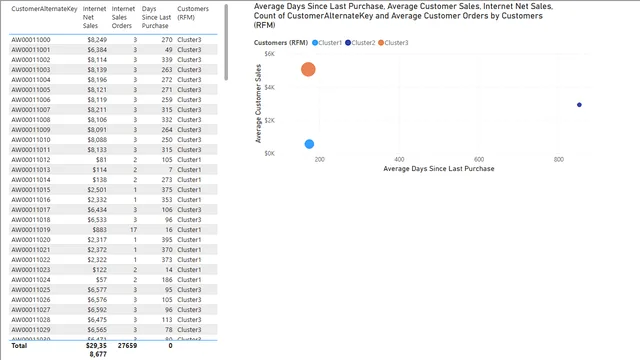The image size is (640, 360).
Task: Click the $6,577 net sales value
Action: pos(97,290)
